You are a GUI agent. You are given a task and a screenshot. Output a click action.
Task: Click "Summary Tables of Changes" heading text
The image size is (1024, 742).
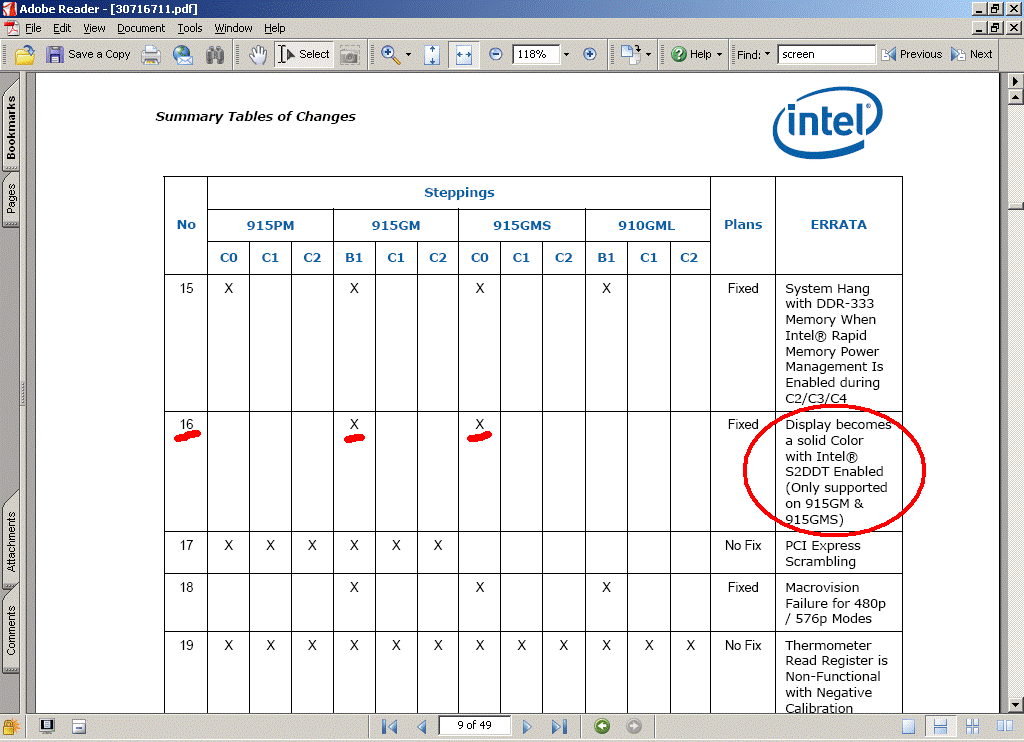point(255,116)
